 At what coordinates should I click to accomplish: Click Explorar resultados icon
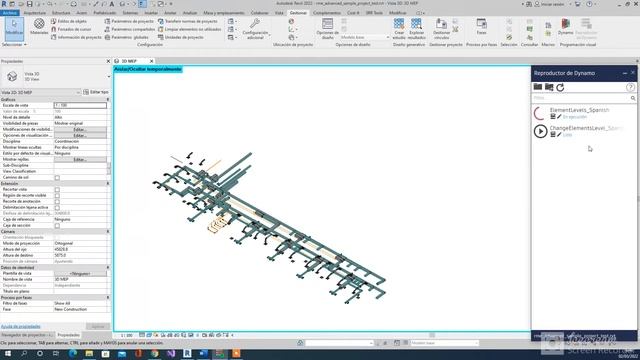416,29
